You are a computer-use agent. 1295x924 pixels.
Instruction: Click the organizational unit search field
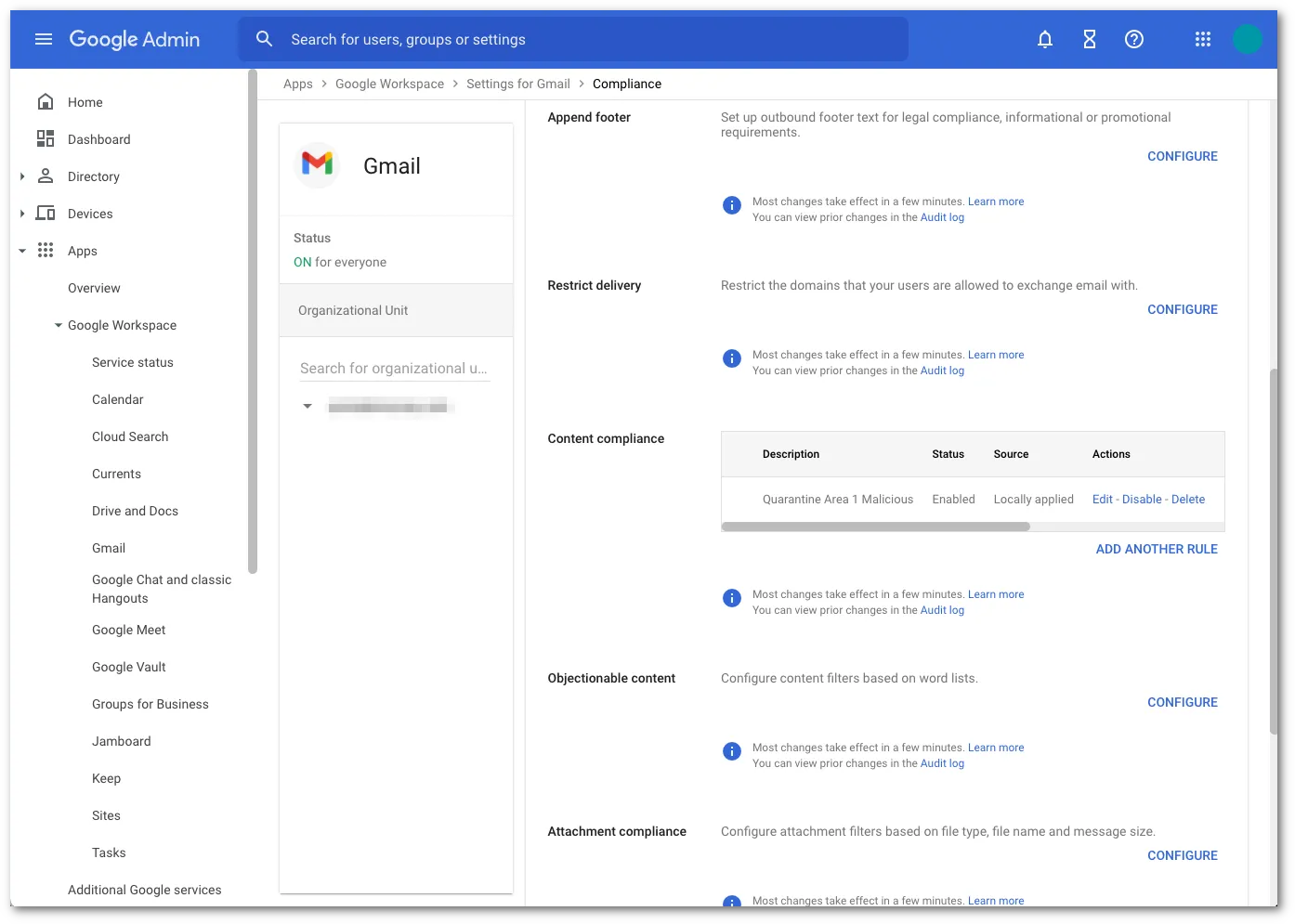[x=394, y=368]
